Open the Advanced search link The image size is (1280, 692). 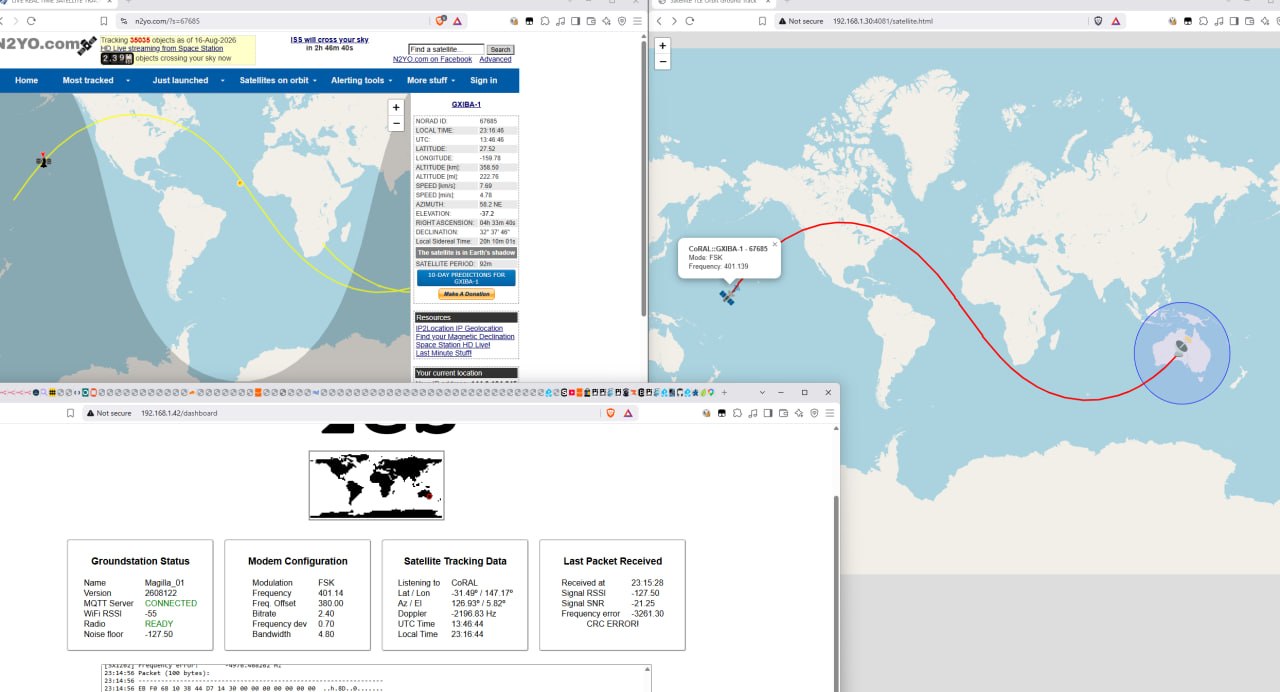(x=495, y=59)
